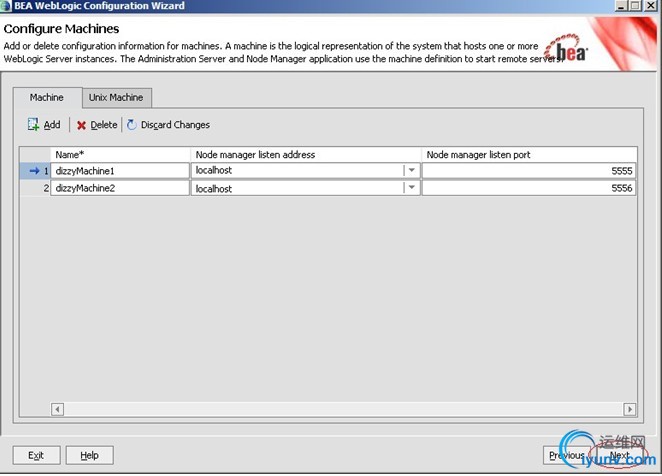Edit the dizzyMachine2 name field
The height and width of the screenshot is (476, 662).
coord(120,188)
